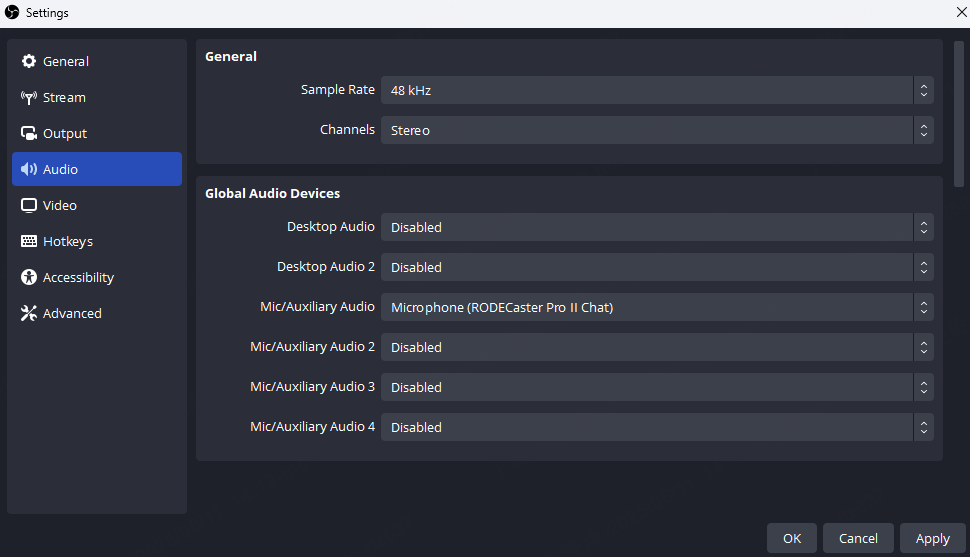This screenshot has width=970, height=557.
Task: Open the Hotkeys settings section
Action: coord(67,242)
